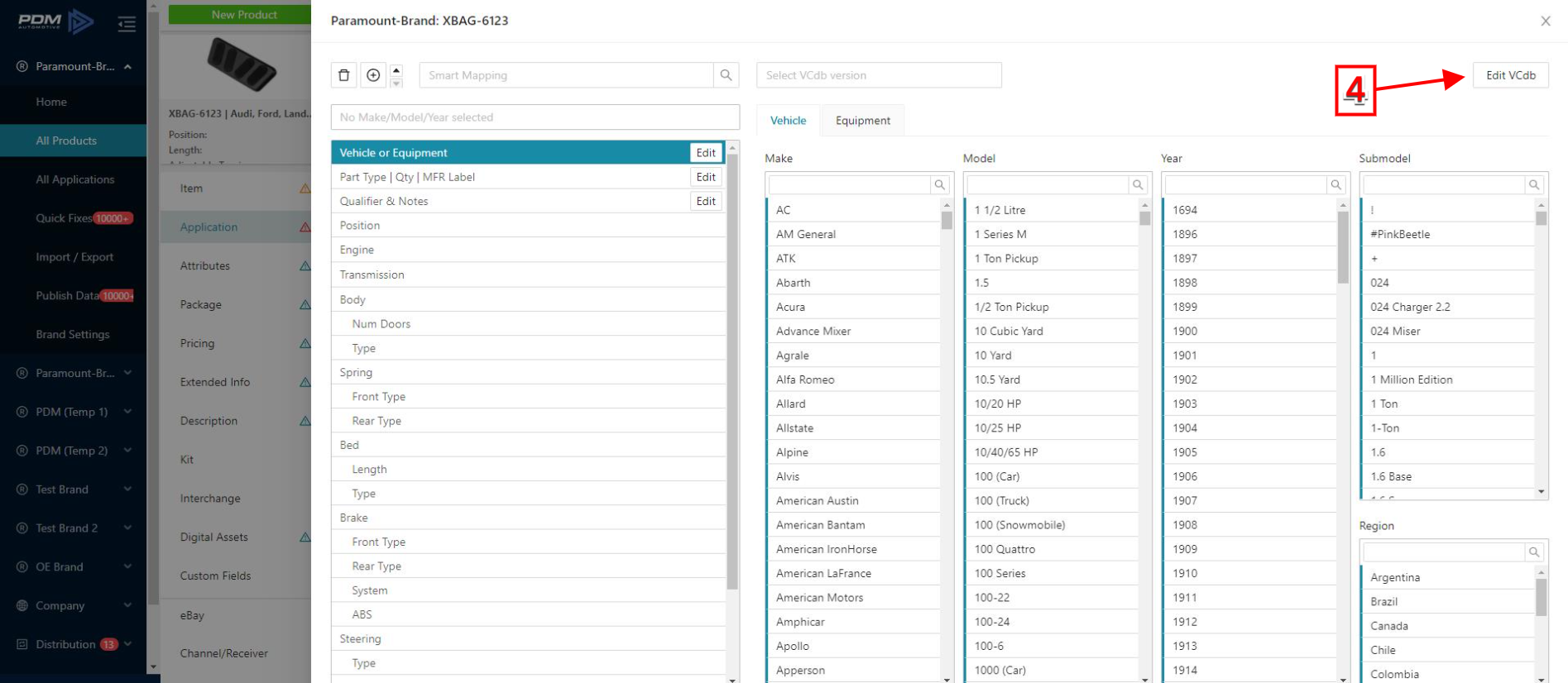This screenshot has width=1568, height=683.
Task: Click the New Product button
Action: 240,15
